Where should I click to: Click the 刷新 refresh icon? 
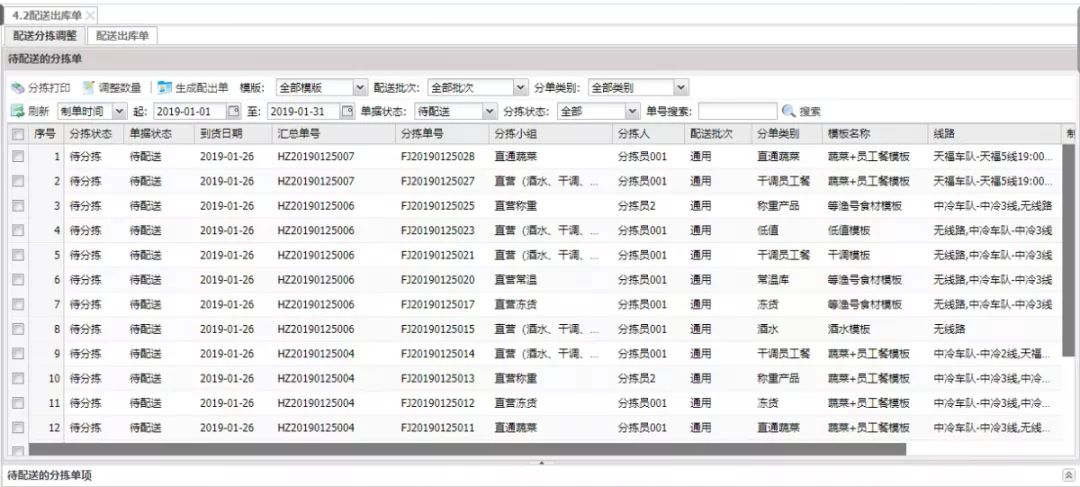[17, 111]
